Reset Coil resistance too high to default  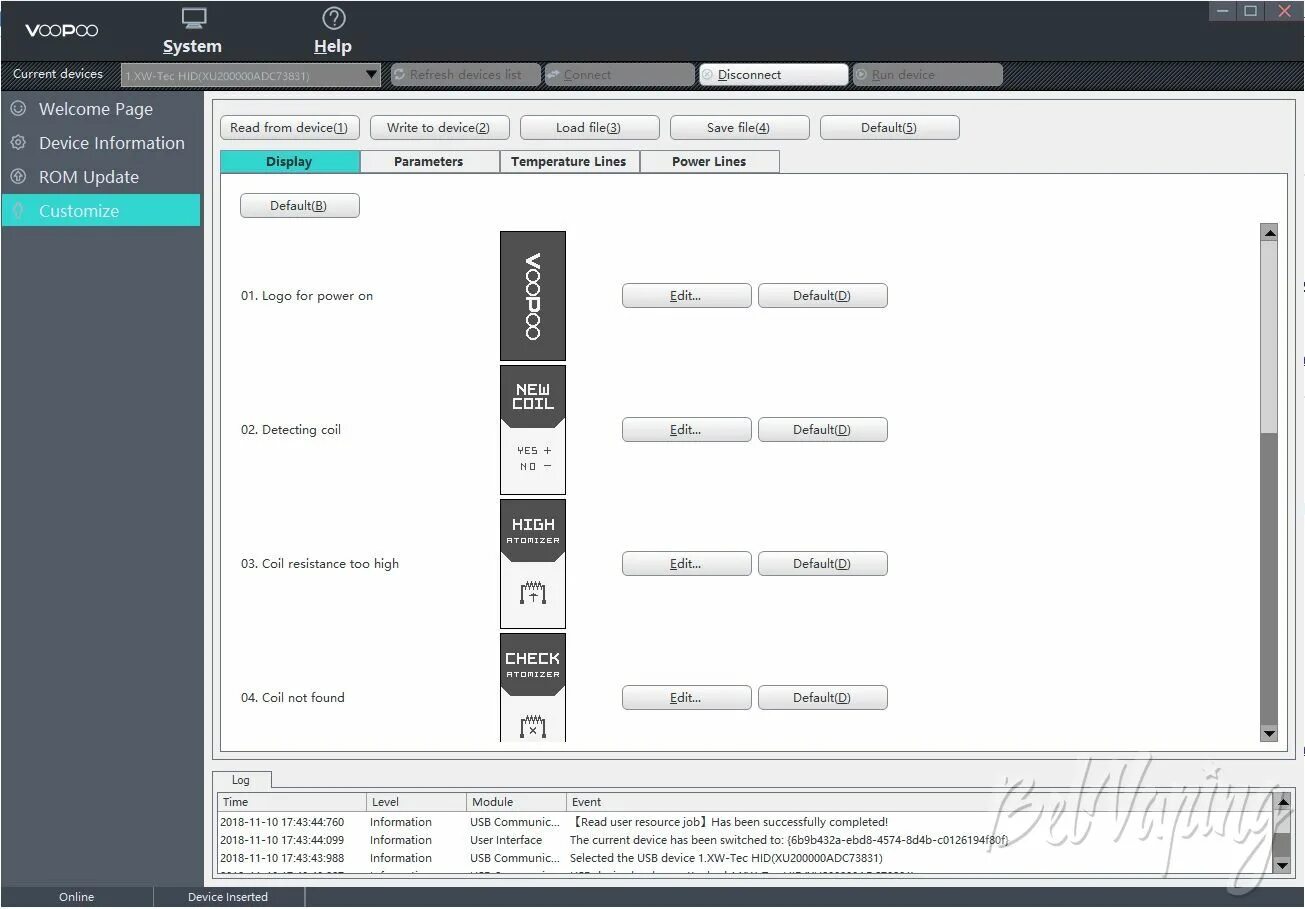[x=823, y=564]
